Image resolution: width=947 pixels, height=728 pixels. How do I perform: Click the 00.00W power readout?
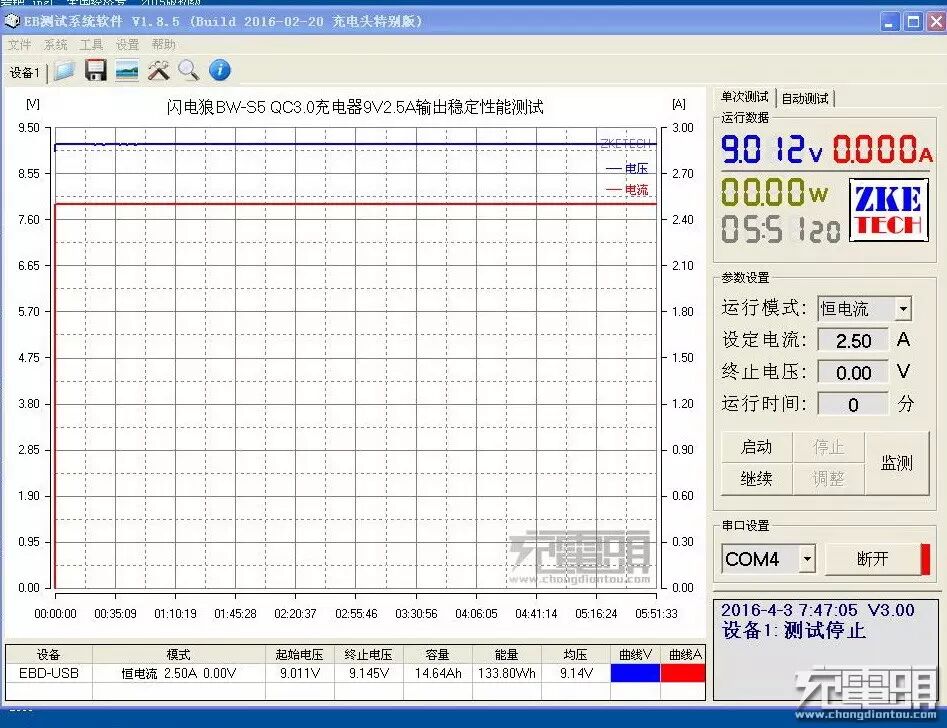(774, 192)
